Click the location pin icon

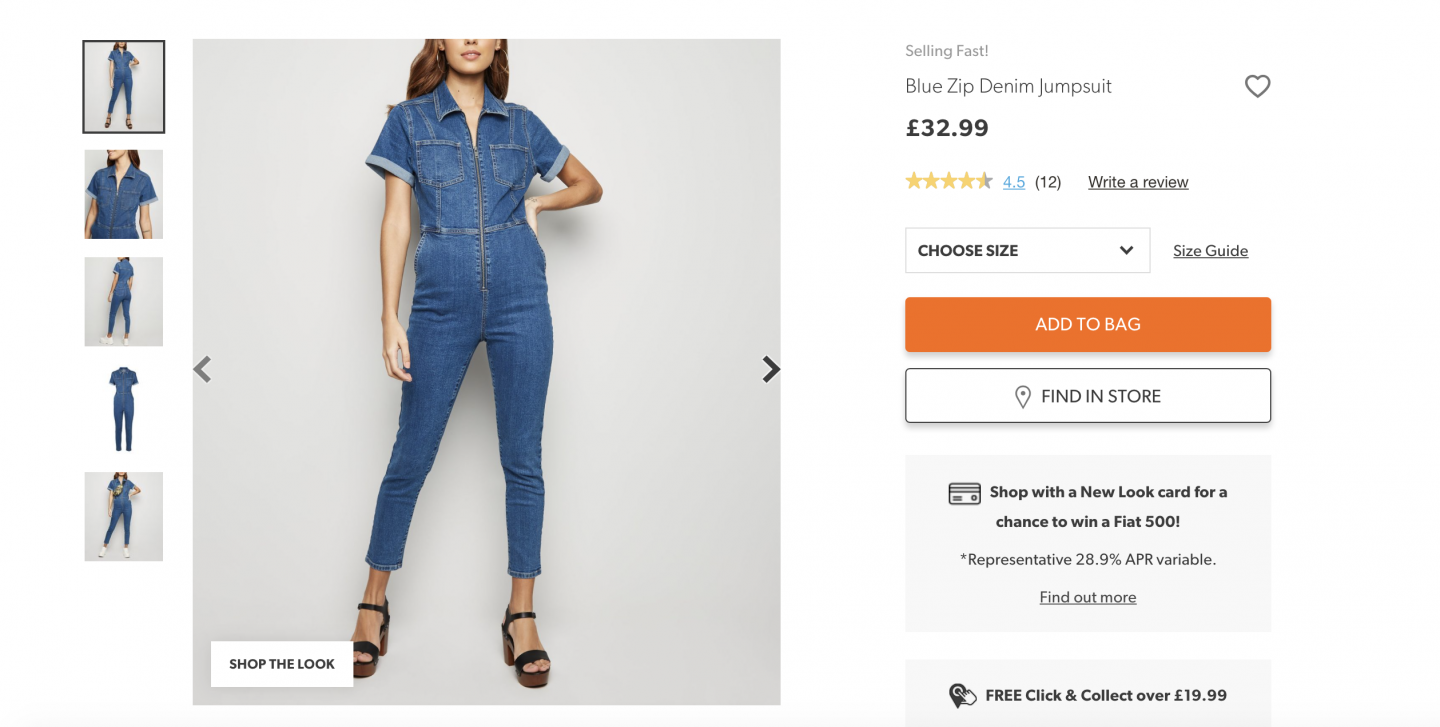pyautogui.click(x=1022, y=397)
